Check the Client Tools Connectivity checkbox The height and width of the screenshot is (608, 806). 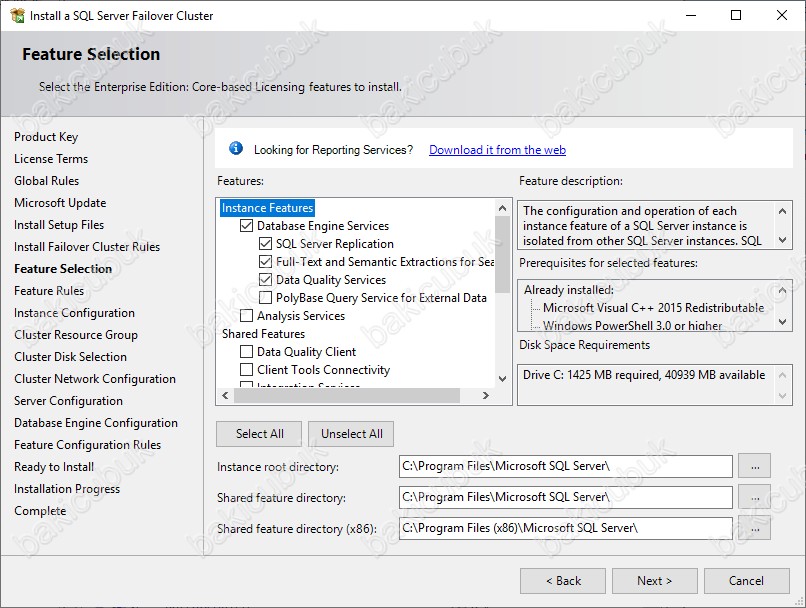pyautogui.click(x=247, y=370)
